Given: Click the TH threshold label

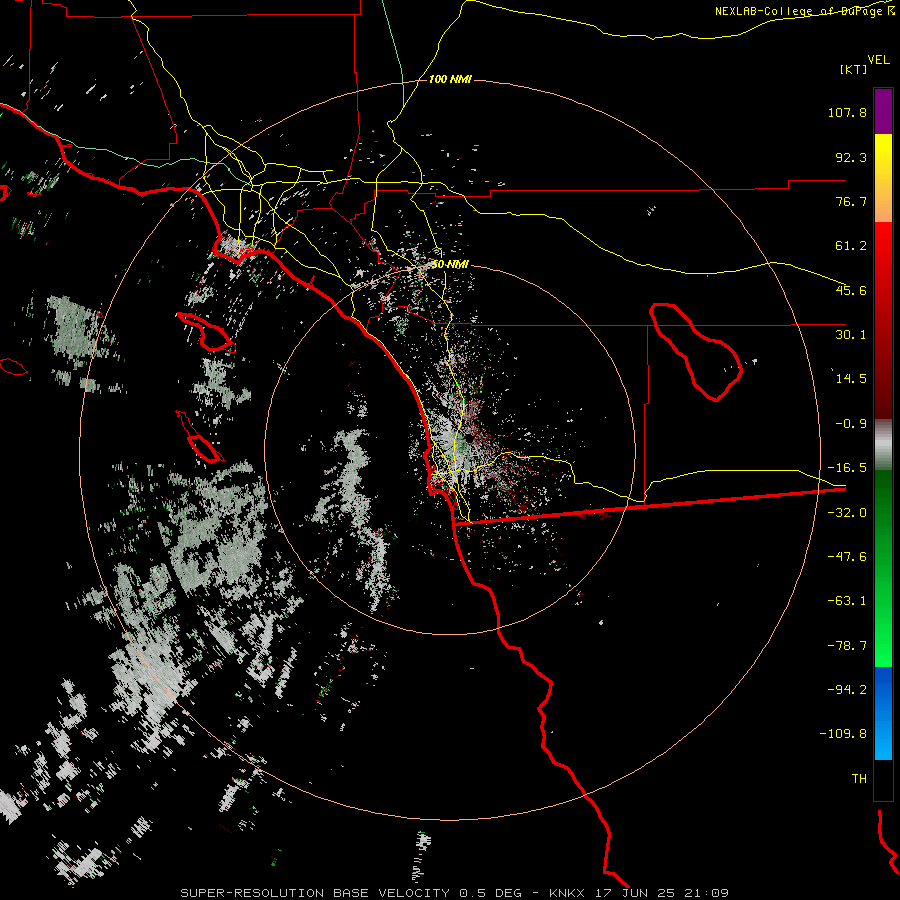Looking at the screenshot, I should click(x=859, y=779).
